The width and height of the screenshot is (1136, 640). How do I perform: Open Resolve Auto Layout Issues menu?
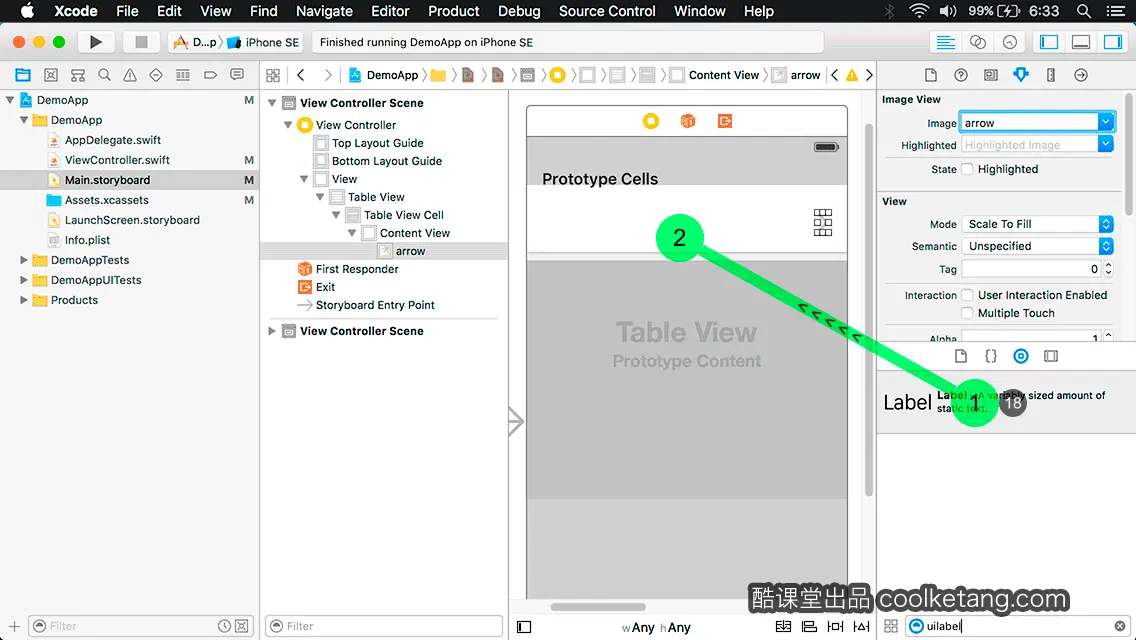(861, 626)
